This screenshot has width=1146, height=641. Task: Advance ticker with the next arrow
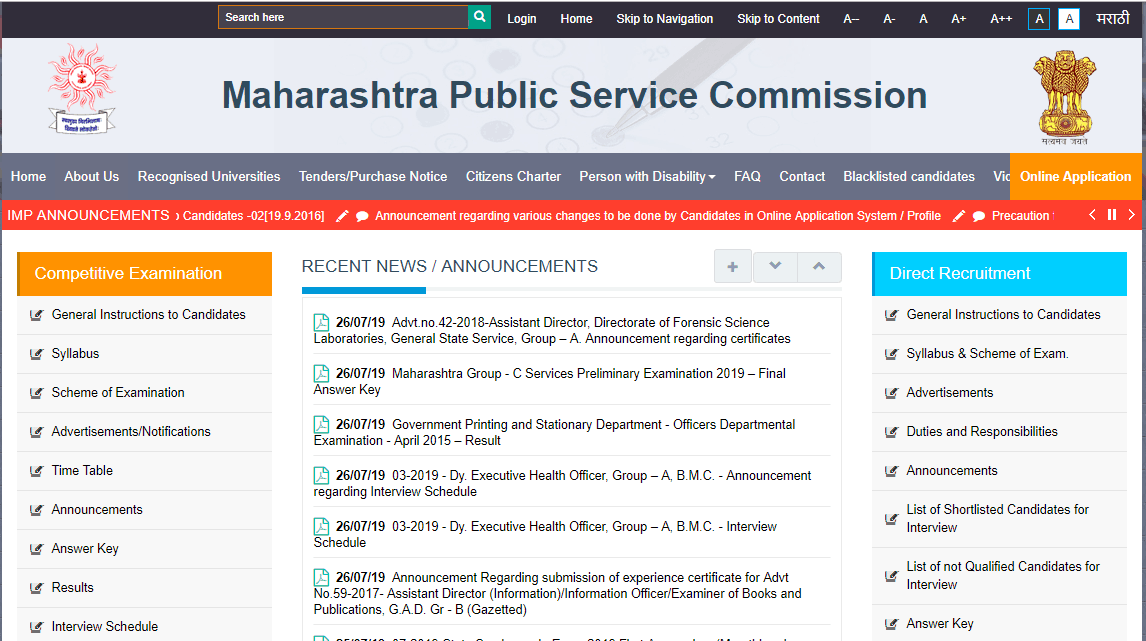pyautogui.click(x=1132, y=215)
